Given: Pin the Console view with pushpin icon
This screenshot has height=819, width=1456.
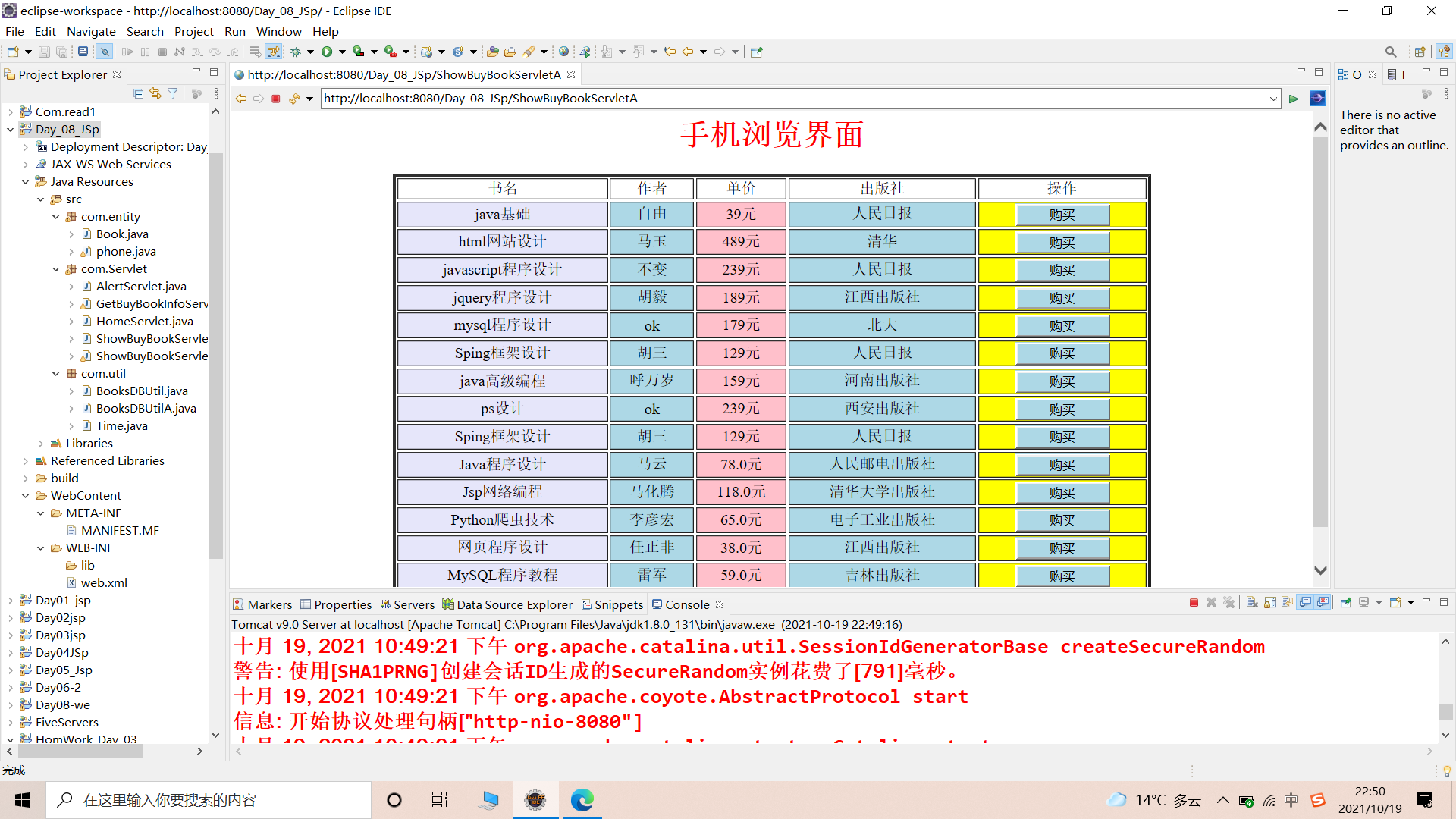Looking at the screenshot, I should [1346, 602].
